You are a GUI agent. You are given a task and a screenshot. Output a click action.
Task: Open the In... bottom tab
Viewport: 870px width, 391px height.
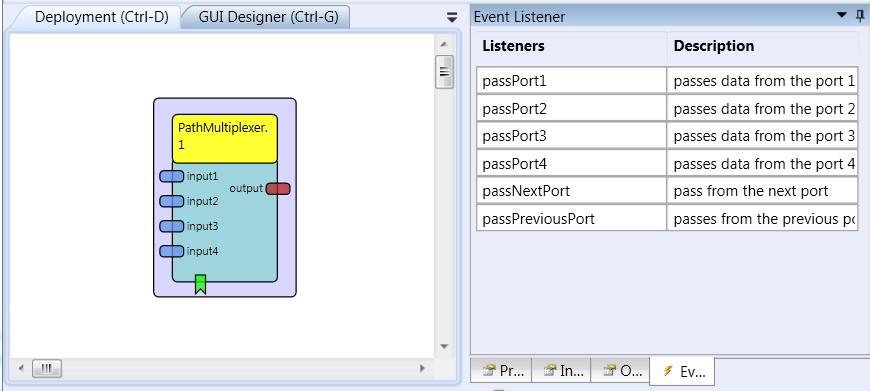(561, 370)
